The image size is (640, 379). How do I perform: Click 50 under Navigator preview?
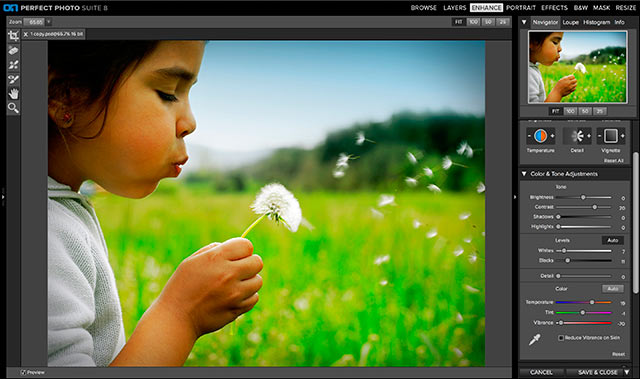(x=585, y=111)
